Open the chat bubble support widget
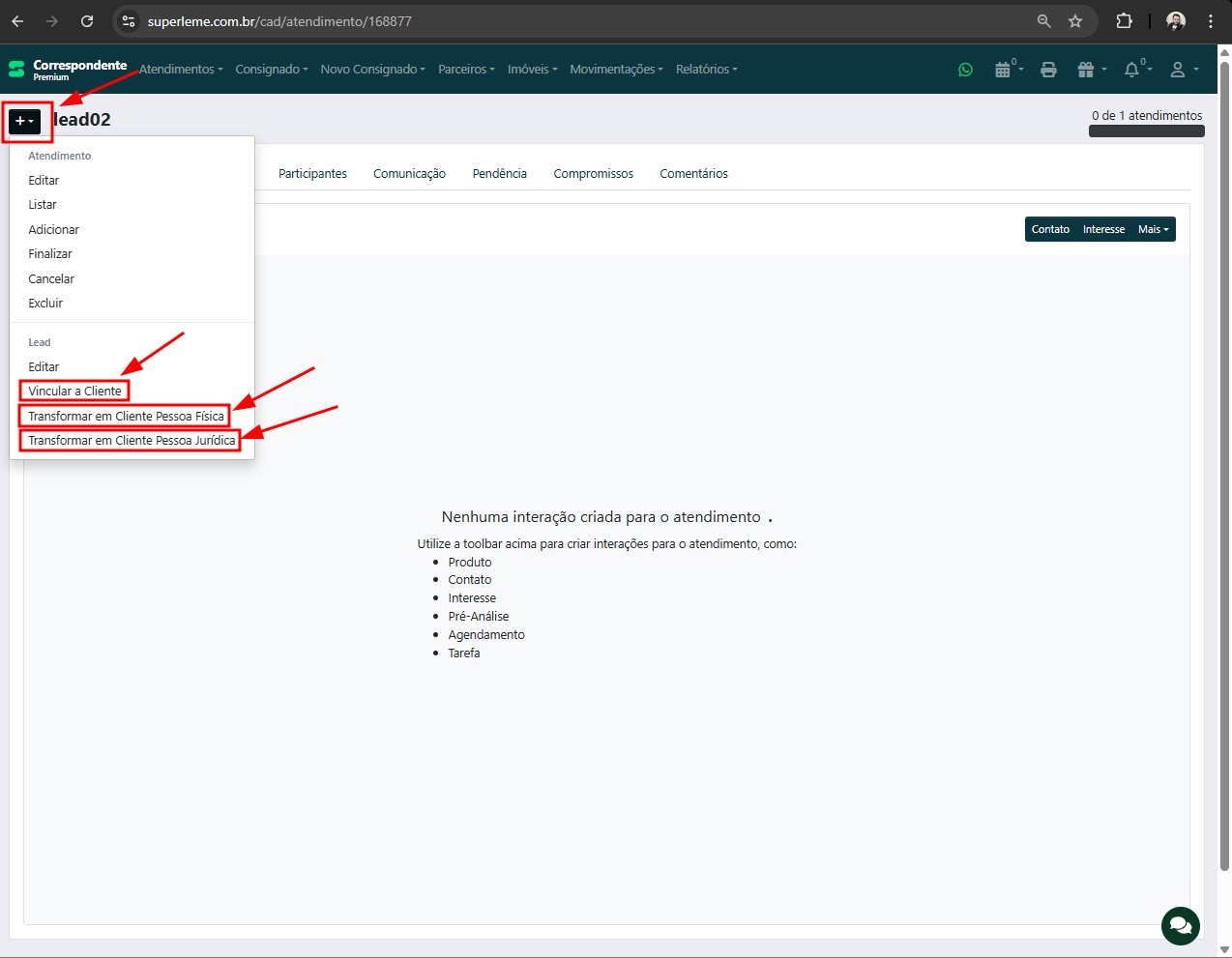The height and width of the screenshot is (958, 1232). pyautogui.click(x=1180, y=925)
